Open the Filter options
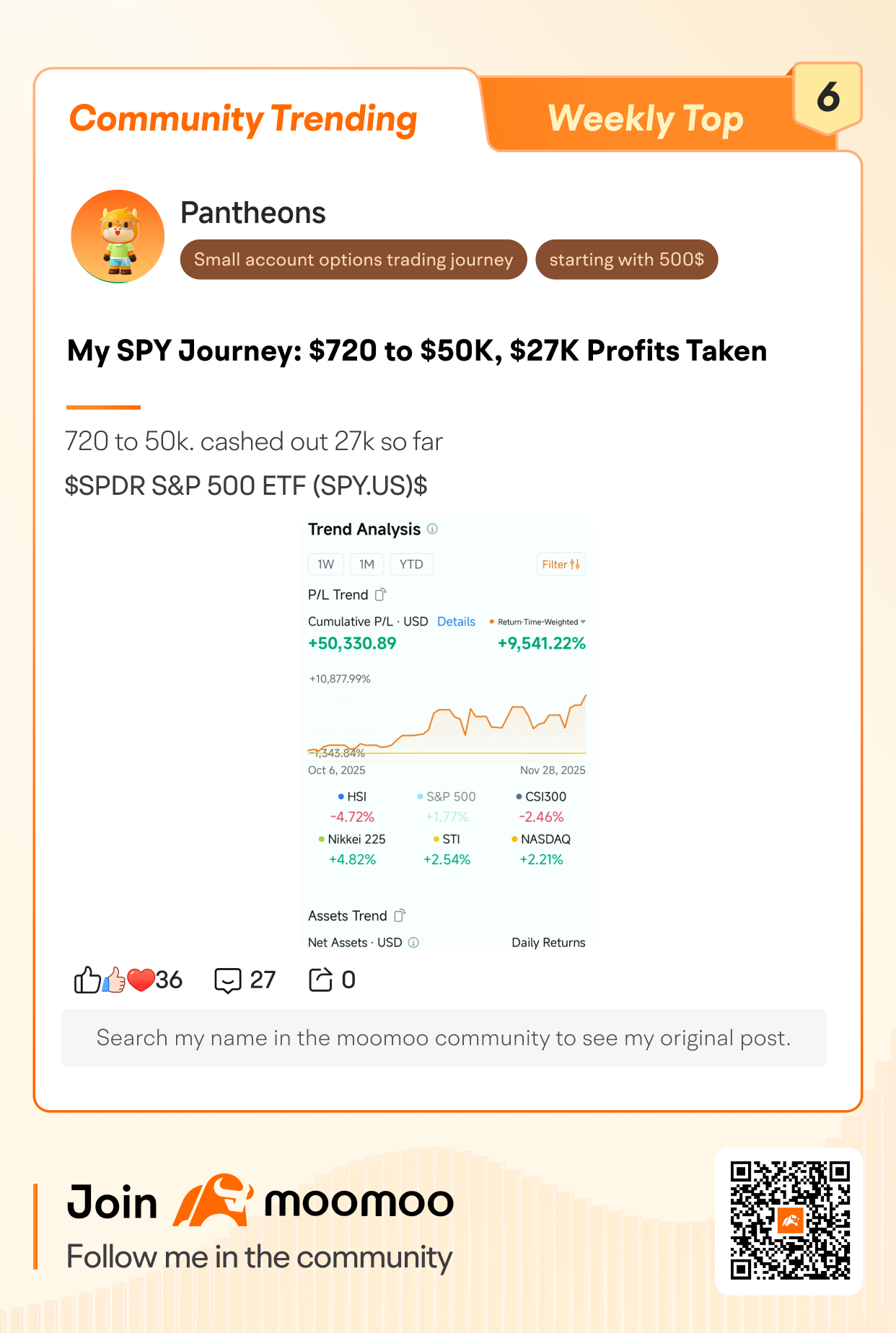This screenshot has height=1333, width=896. tap(561, 564)
